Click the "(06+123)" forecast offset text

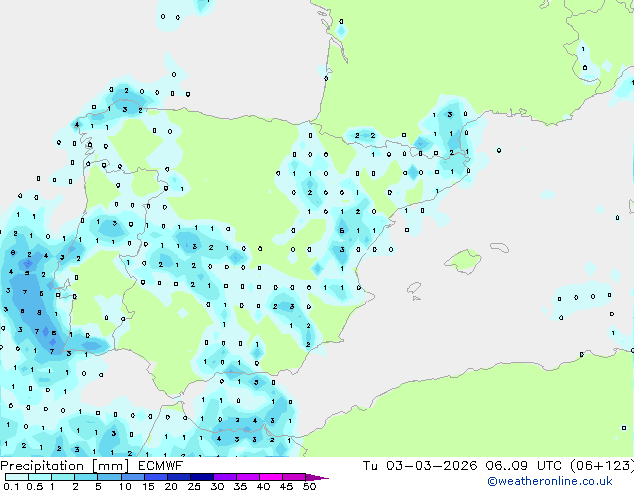pos(602,466)
